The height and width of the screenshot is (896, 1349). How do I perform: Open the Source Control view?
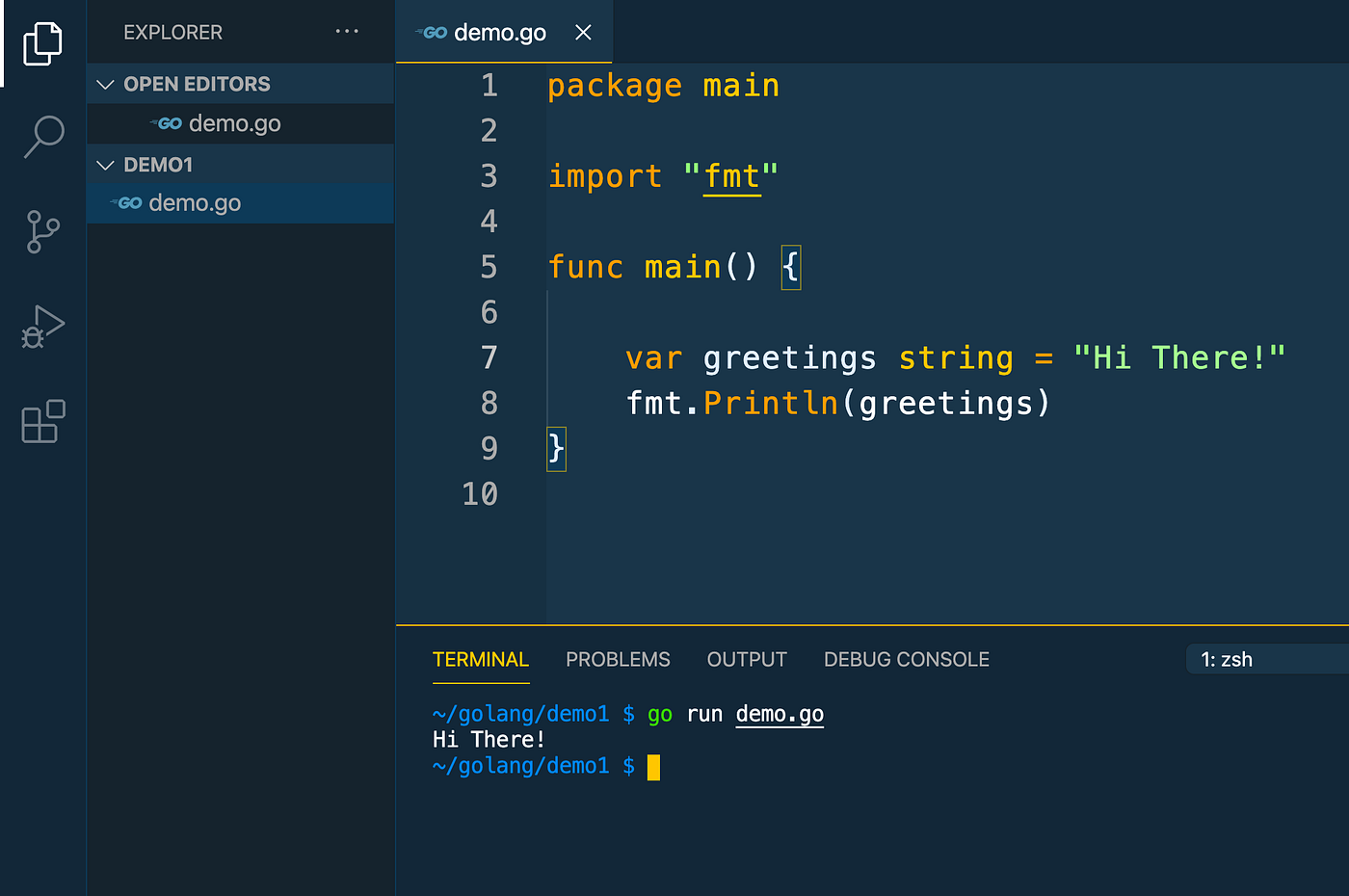[x=42, y=231]
